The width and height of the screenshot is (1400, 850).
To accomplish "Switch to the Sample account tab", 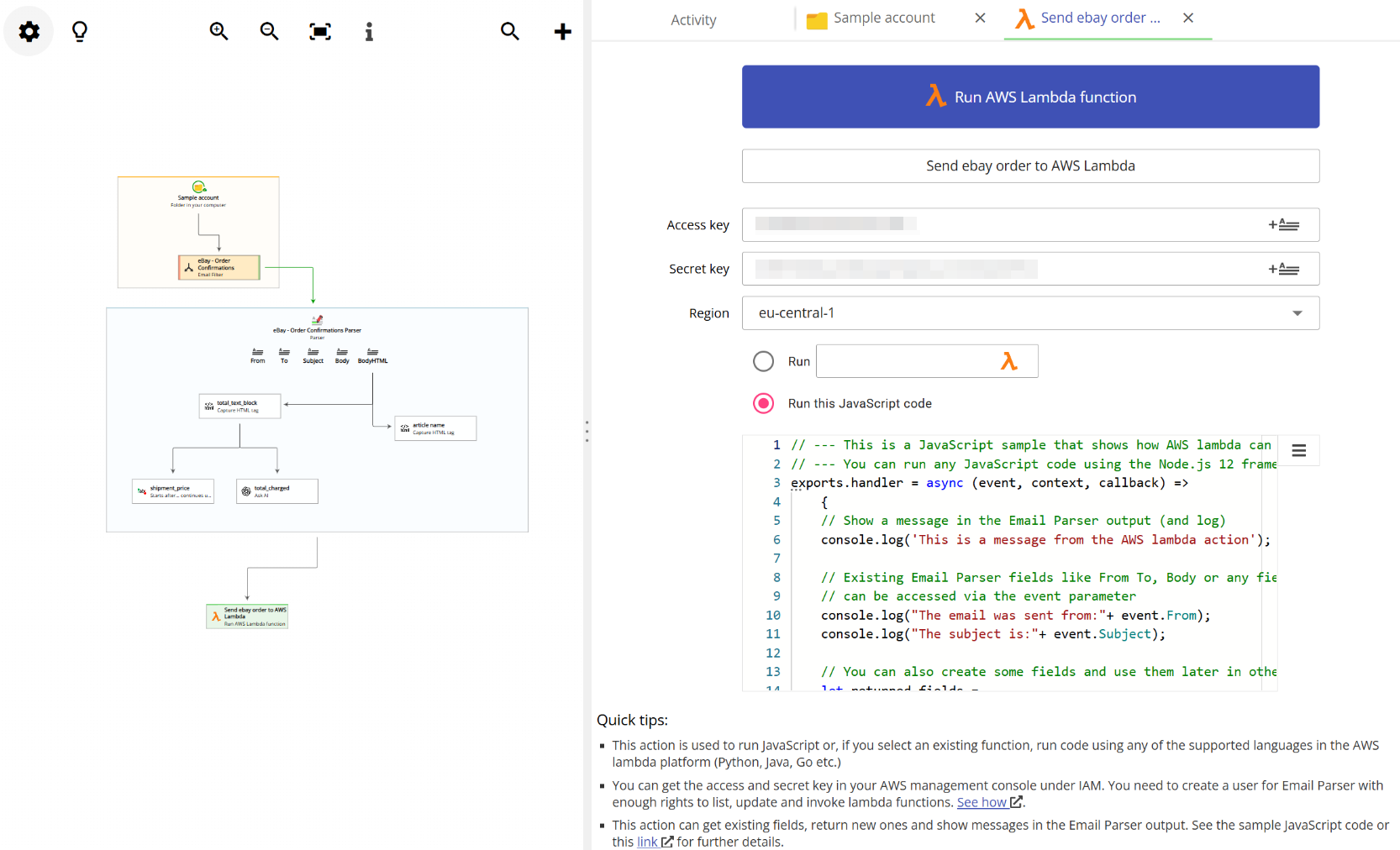I will click(883, 17).
